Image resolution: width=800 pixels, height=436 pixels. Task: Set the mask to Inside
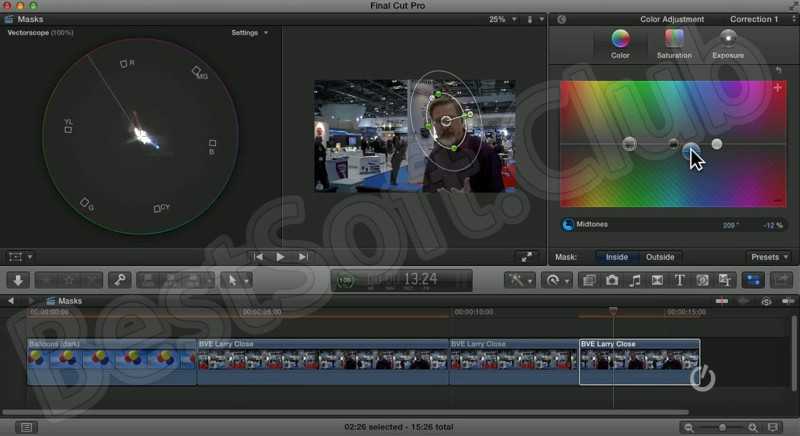pyautogui.click(x=617, y=257)
